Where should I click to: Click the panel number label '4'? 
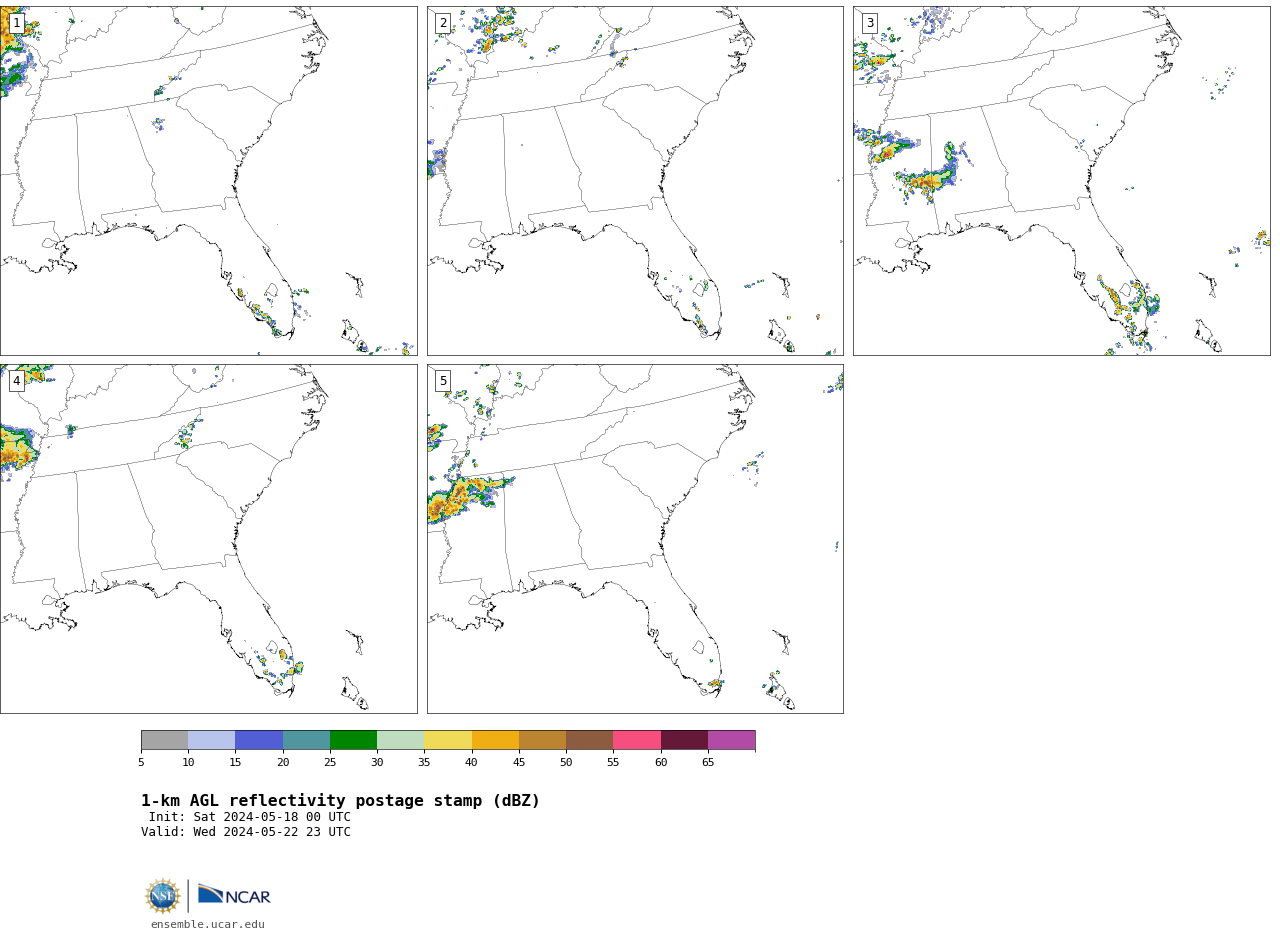(17, 381)
